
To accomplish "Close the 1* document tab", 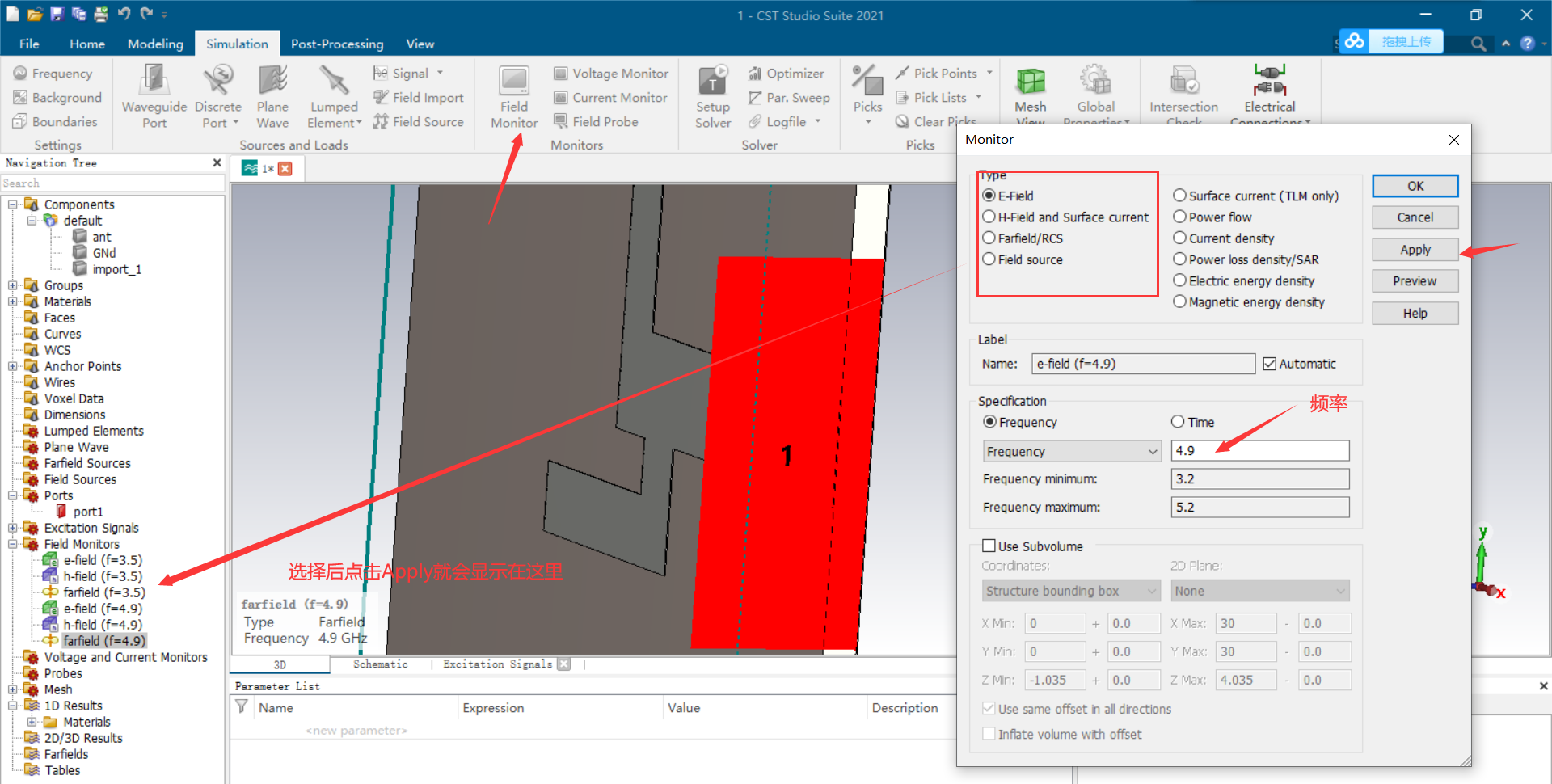I will (285, 168).
